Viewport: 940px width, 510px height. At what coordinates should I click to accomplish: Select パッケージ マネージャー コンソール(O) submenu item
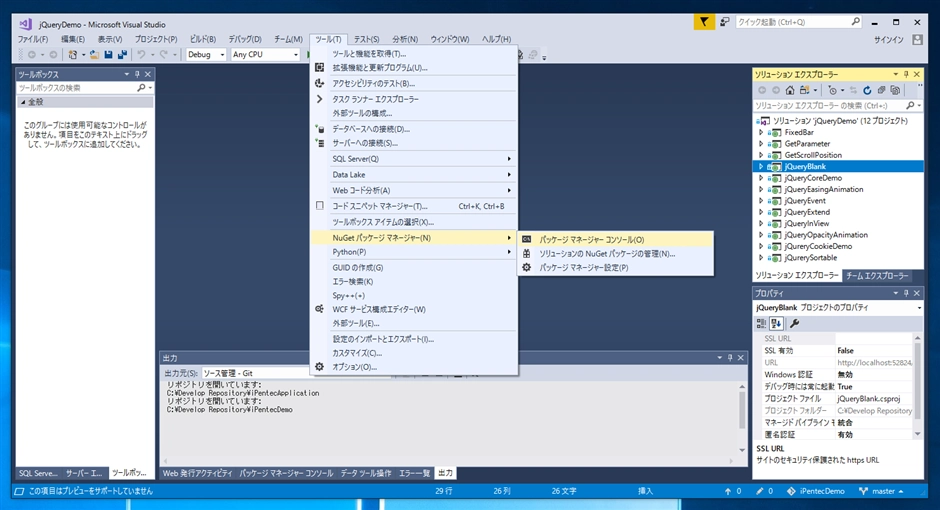click(x=616, y=240)
